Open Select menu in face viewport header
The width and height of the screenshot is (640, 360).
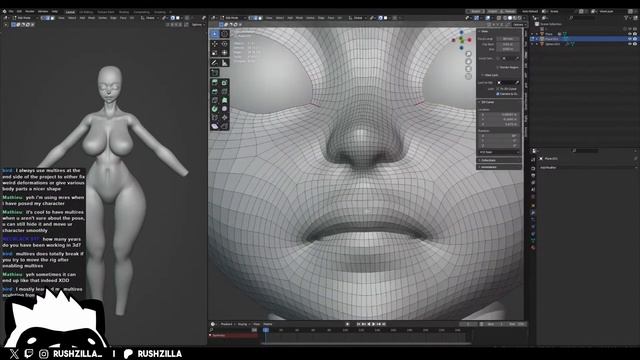[280, 18]
